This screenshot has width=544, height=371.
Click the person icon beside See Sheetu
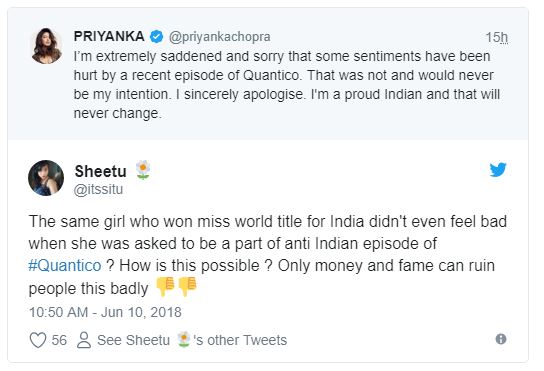(x=84, y=340)
